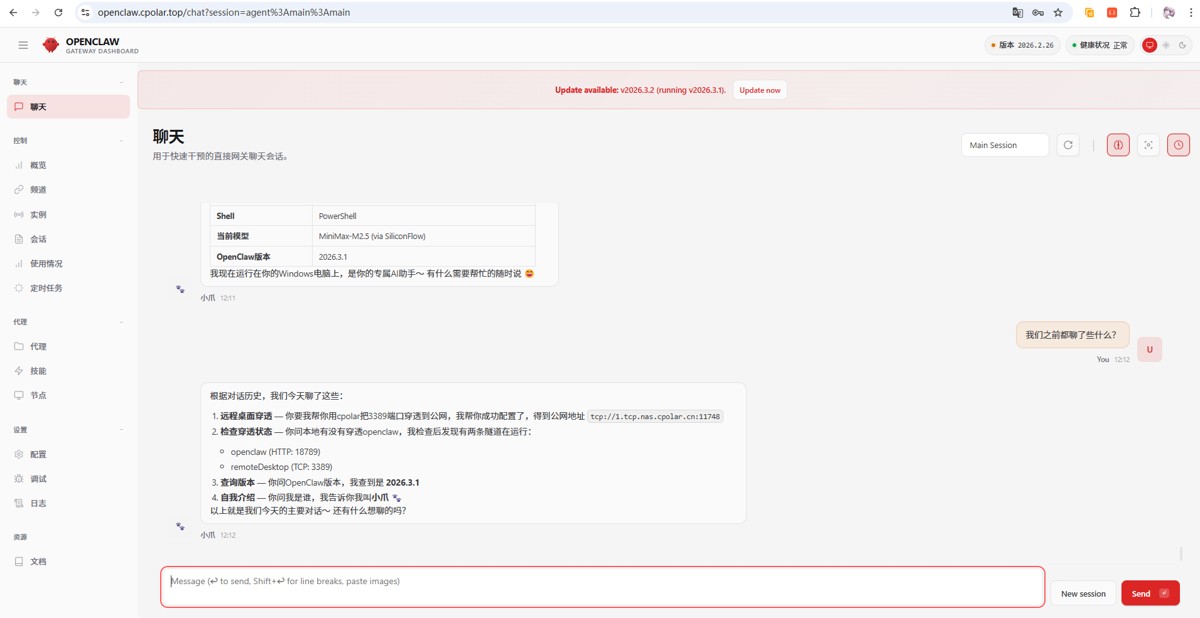Open the yellow browser extension icon
The image size is (1200, 618).
point(1089,12)
